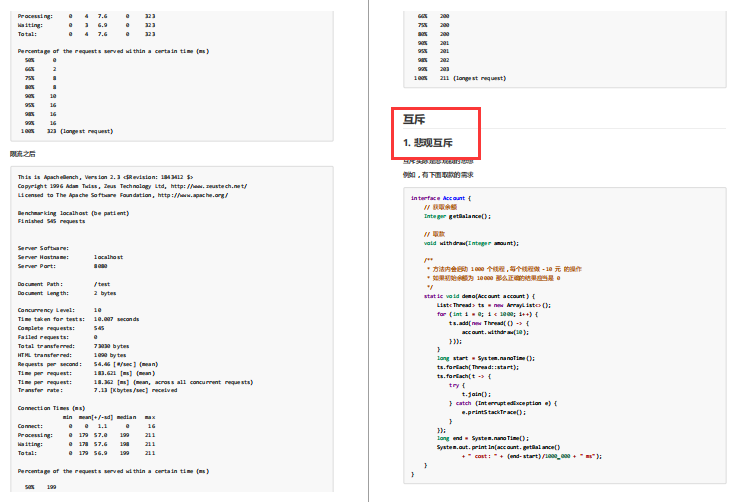The image size is (743, 502).
Task: Click the '211 (longest request)' entry
Action: click(x=472, y=78)
